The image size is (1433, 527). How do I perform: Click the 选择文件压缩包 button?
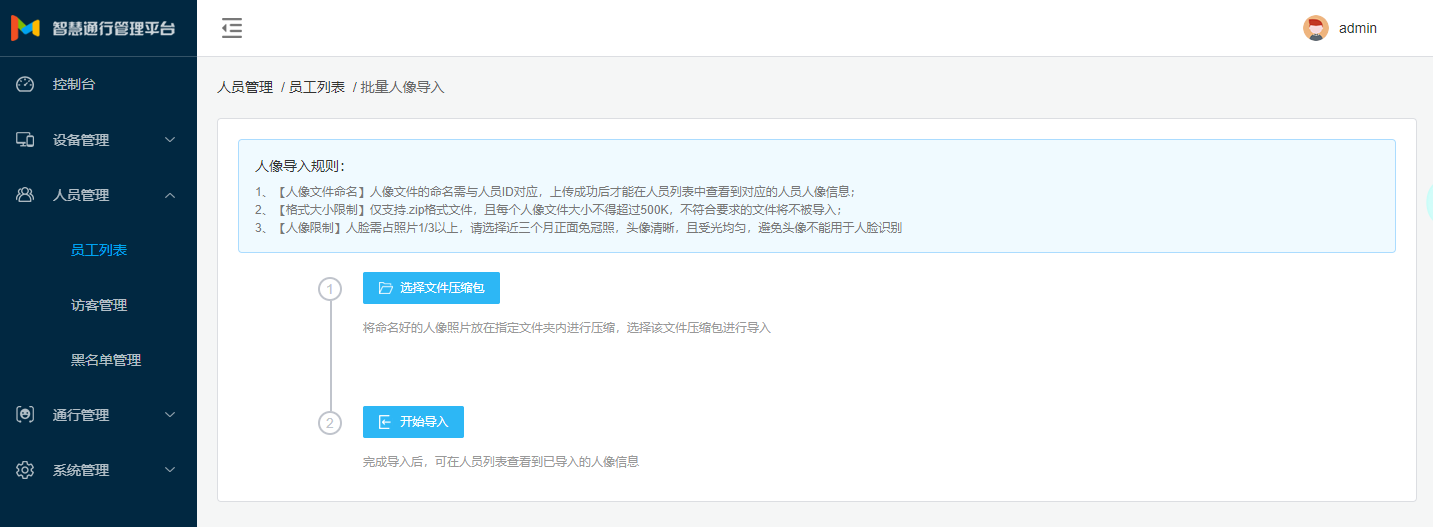point(431,288)
